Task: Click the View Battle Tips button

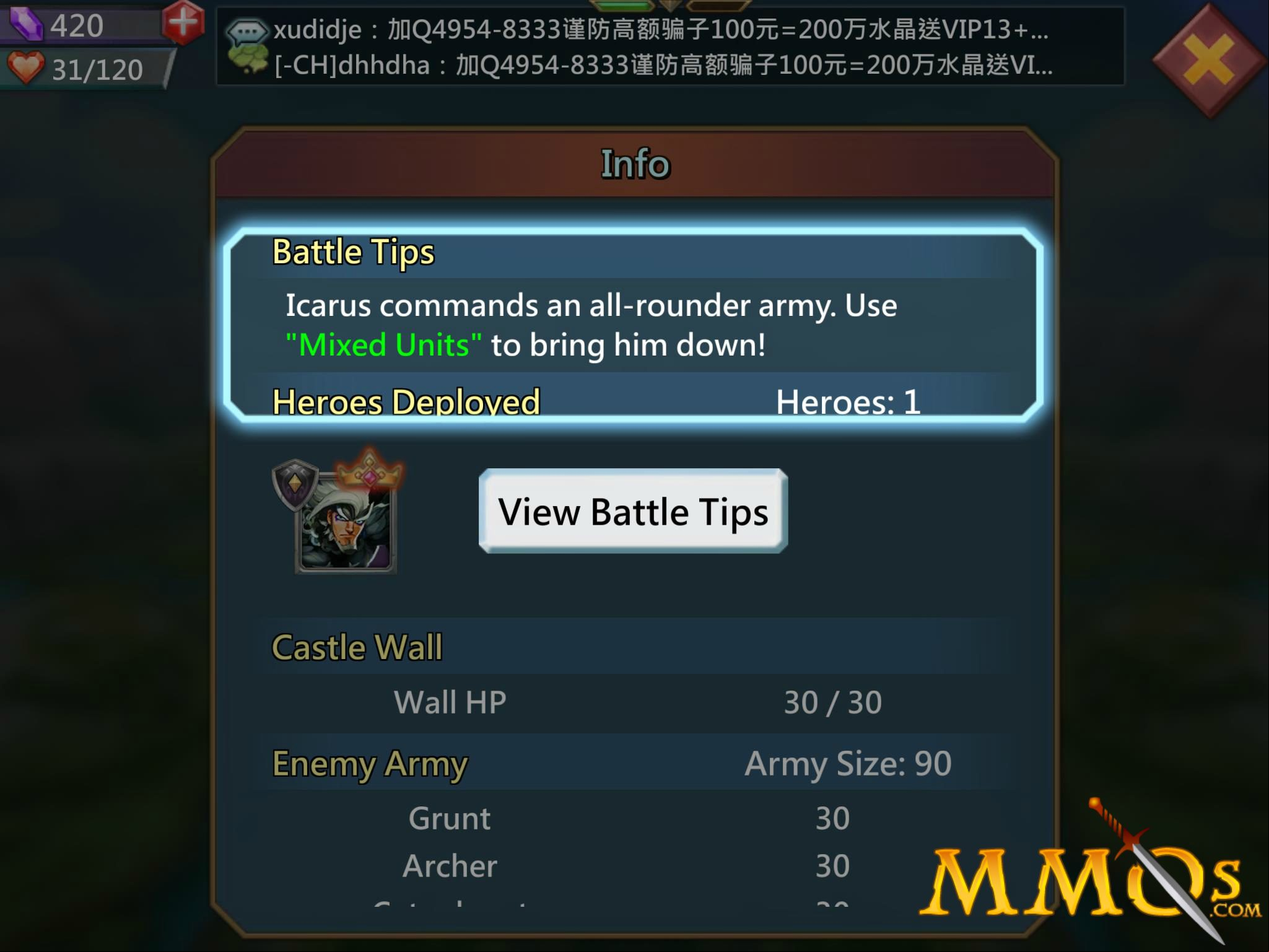Action: point(633,511)
